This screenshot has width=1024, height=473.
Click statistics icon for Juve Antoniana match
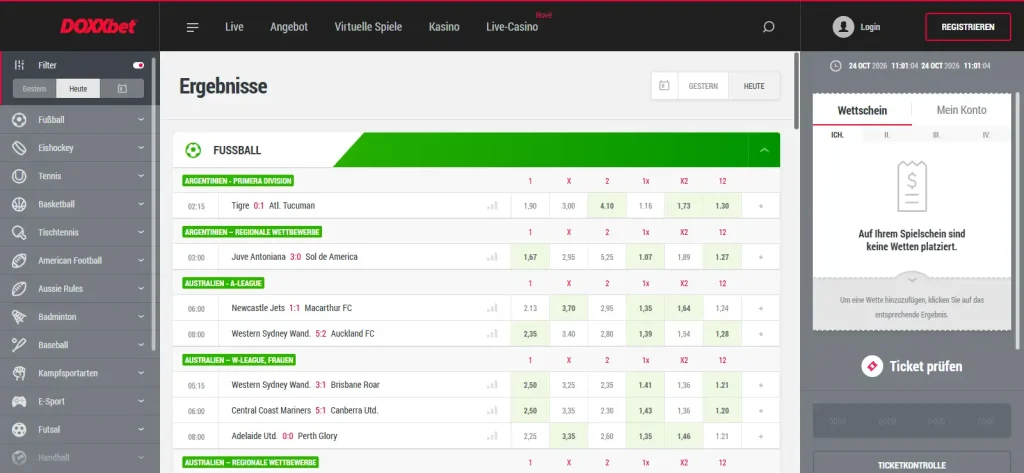(492, 257)
